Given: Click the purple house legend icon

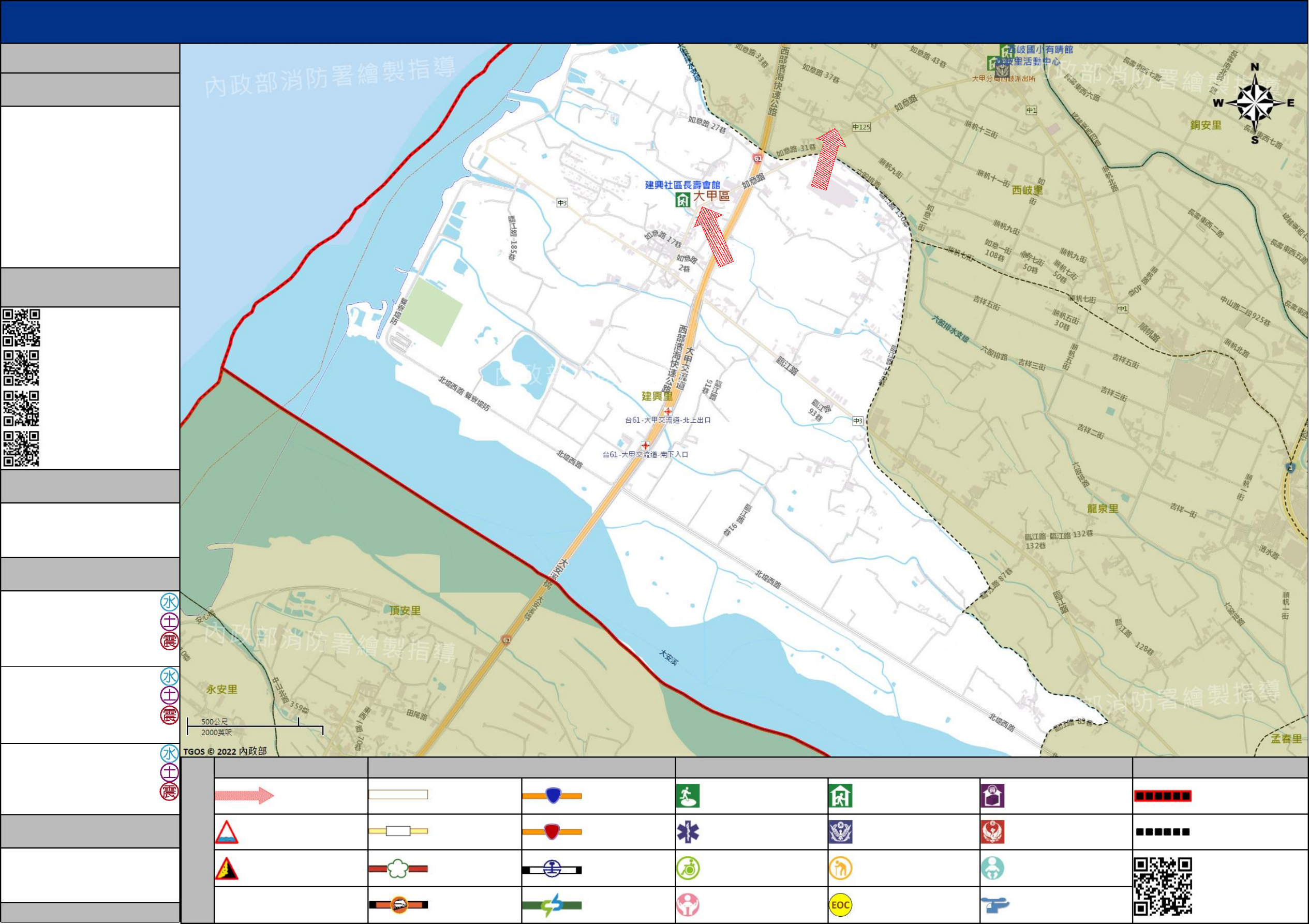Looking at the screenshot, I should (x=992, y=796).
